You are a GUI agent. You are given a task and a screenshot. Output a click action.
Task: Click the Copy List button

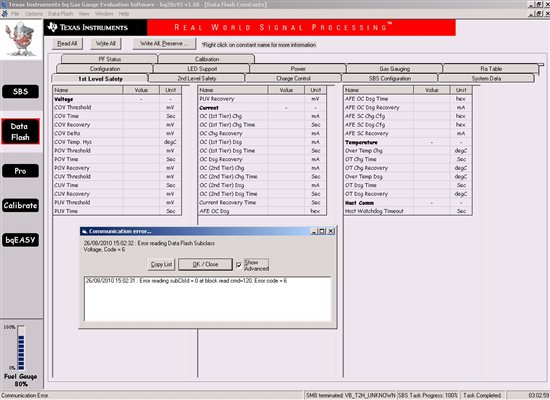coord(161,264)
